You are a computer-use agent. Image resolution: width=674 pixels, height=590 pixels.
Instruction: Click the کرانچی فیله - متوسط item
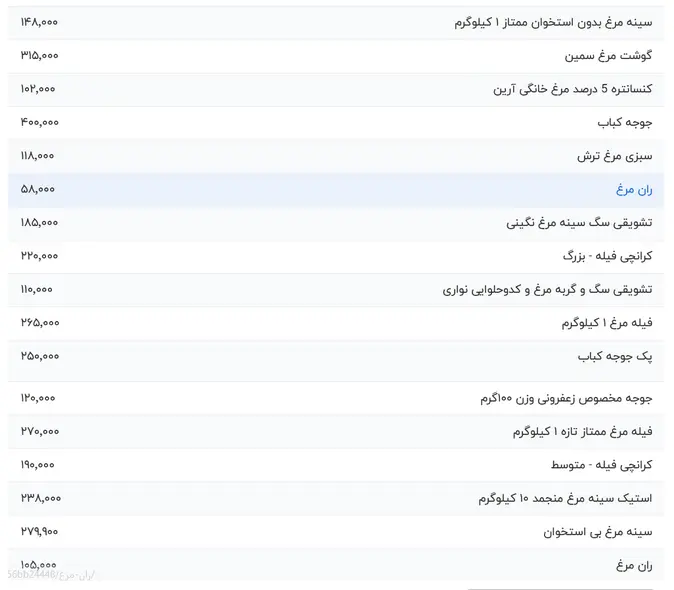click(602, 465)
